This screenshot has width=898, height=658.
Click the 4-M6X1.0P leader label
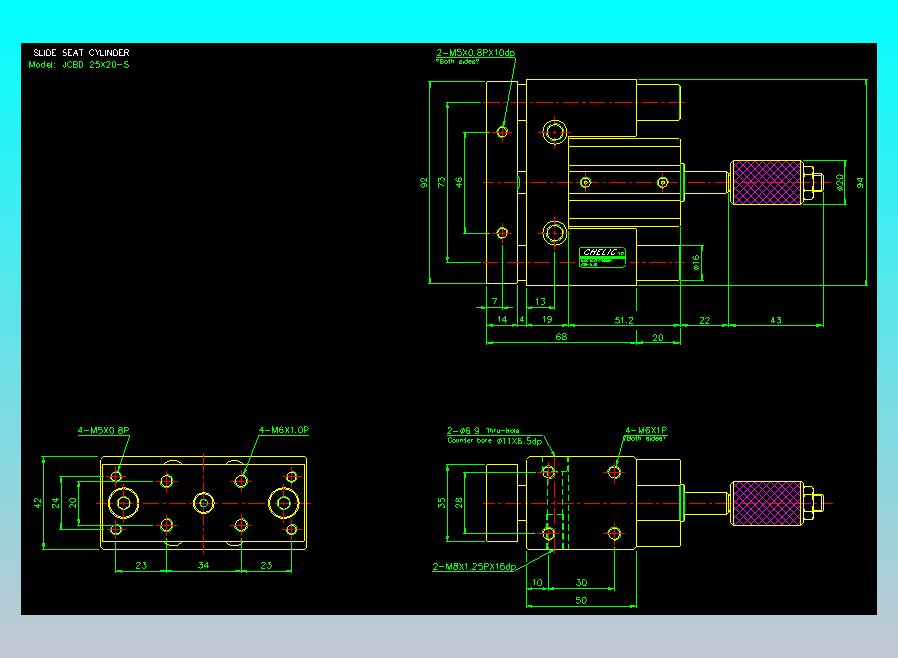pos(283,430)
